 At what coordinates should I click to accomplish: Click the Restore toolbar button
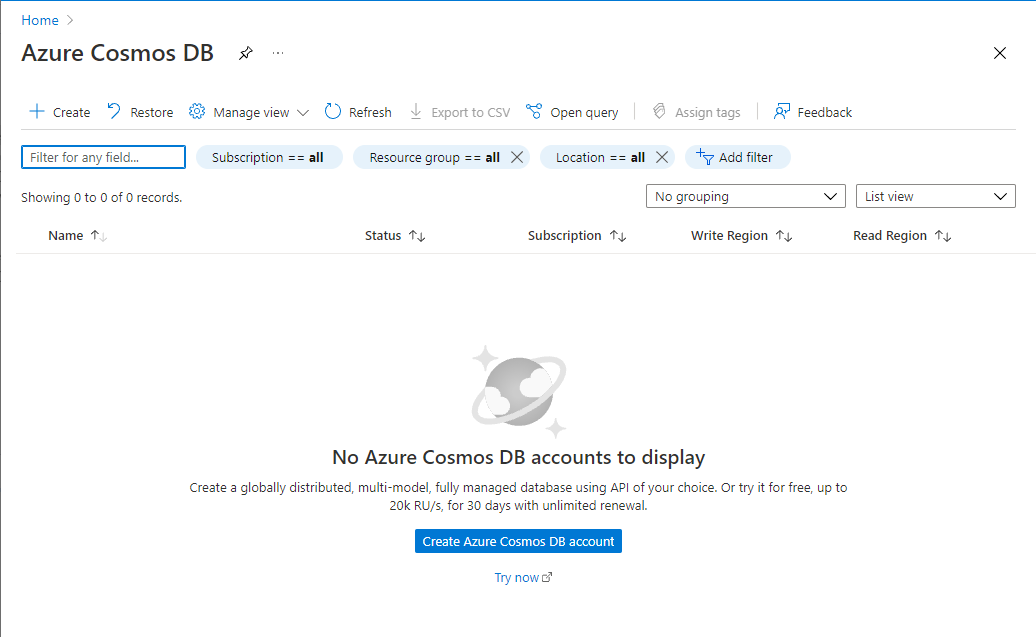coord(140,112)
